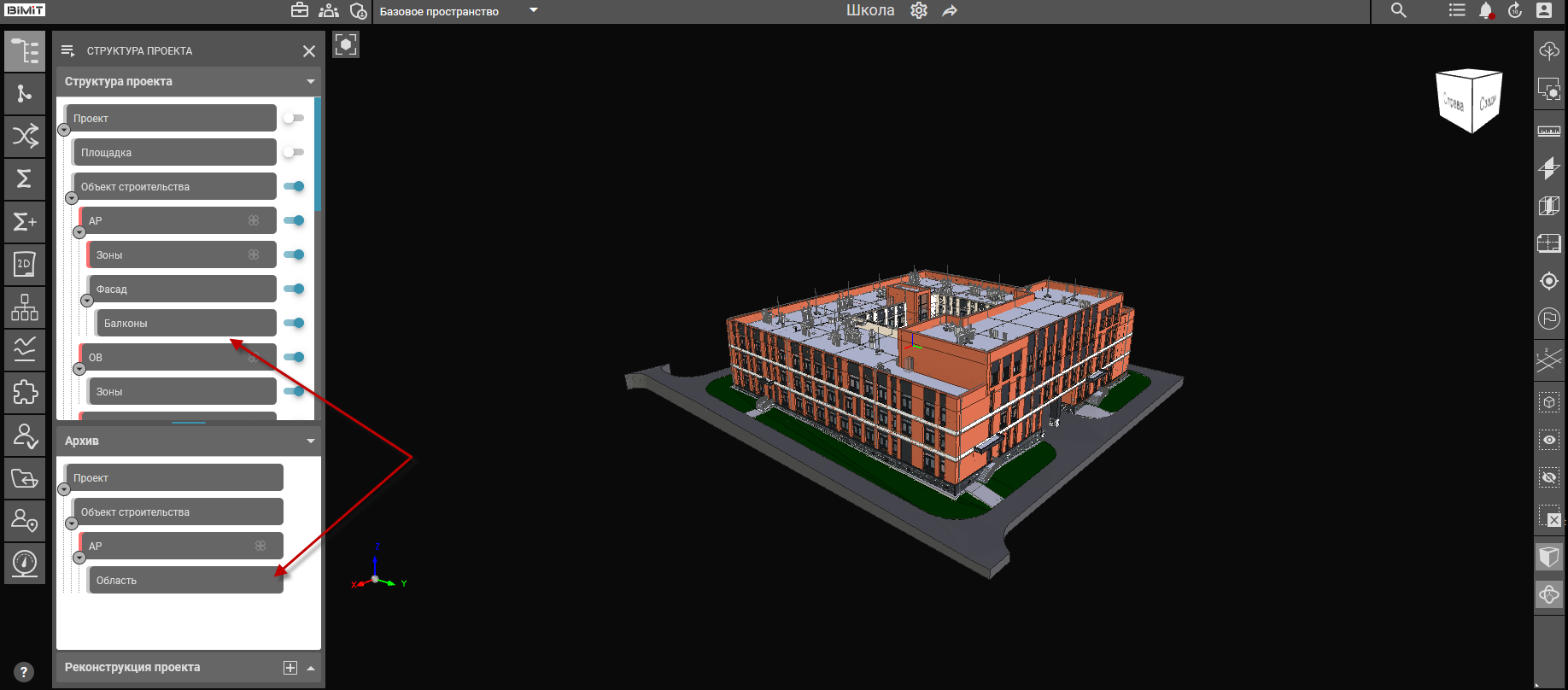Click the sigma summation icon in sidebar

click(x=25, y=178)
